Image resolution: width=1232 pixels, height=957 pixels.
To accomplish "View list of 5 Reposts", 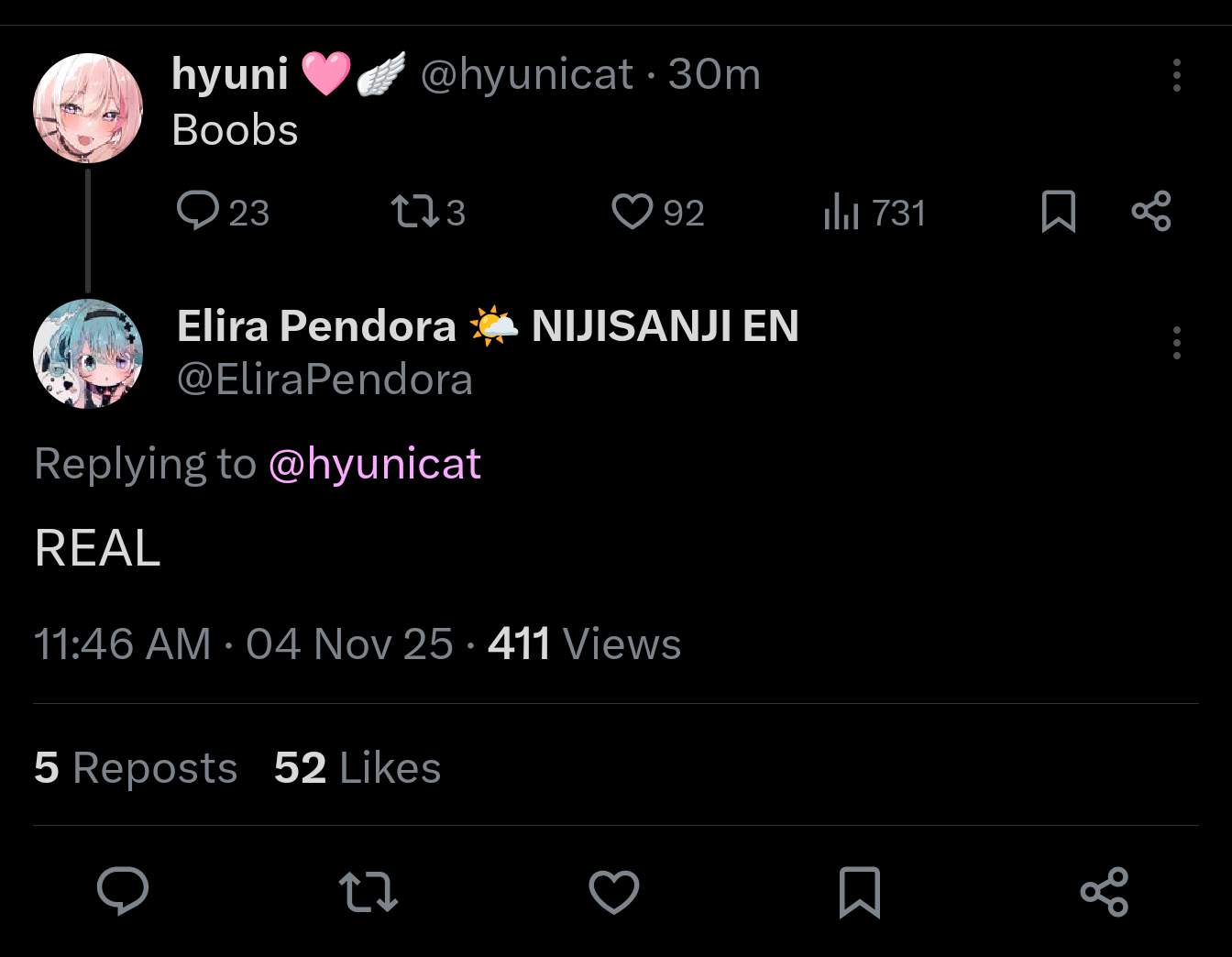I will (136, 768).
